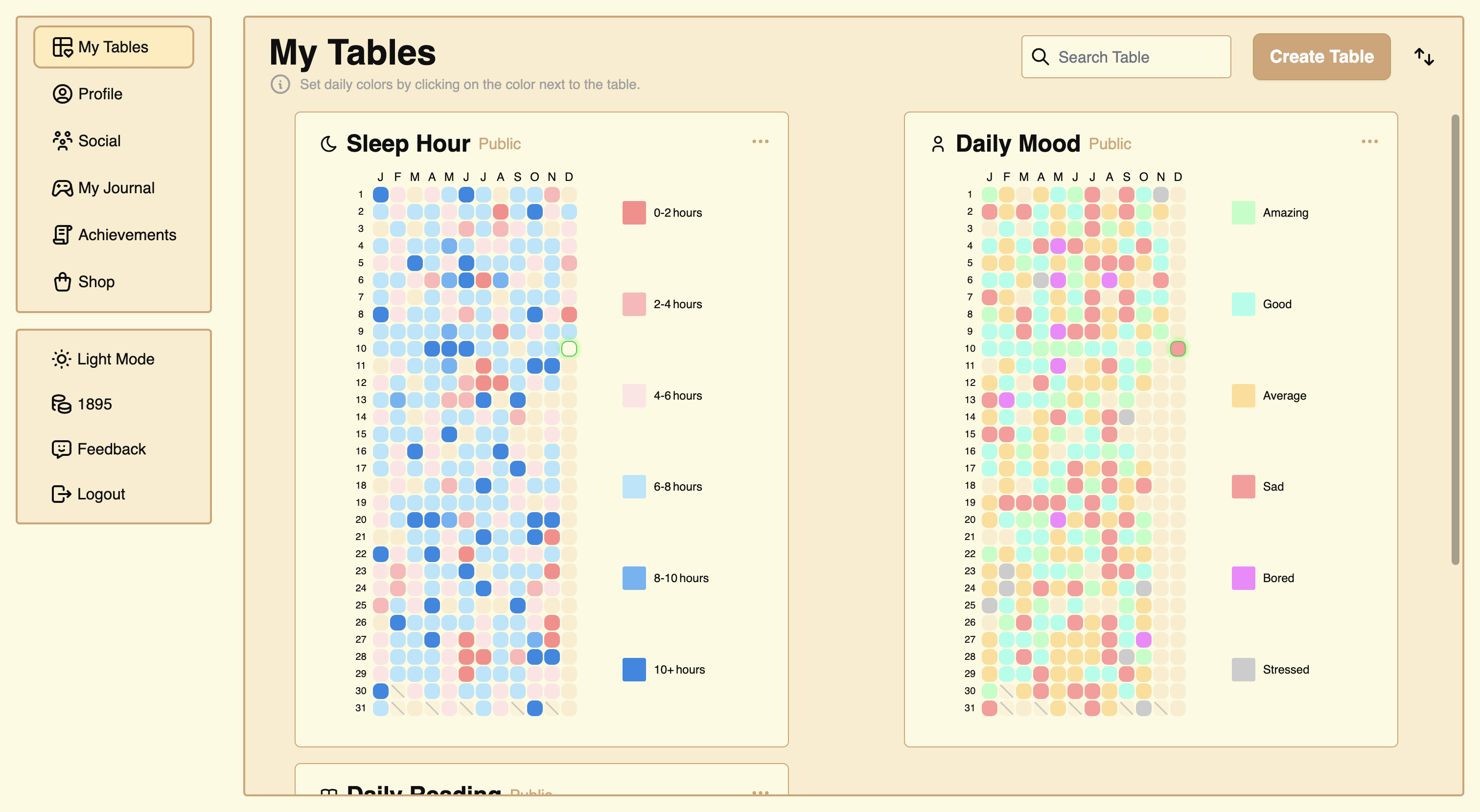Pick the Bored mood color swatch

[1243, 578]
